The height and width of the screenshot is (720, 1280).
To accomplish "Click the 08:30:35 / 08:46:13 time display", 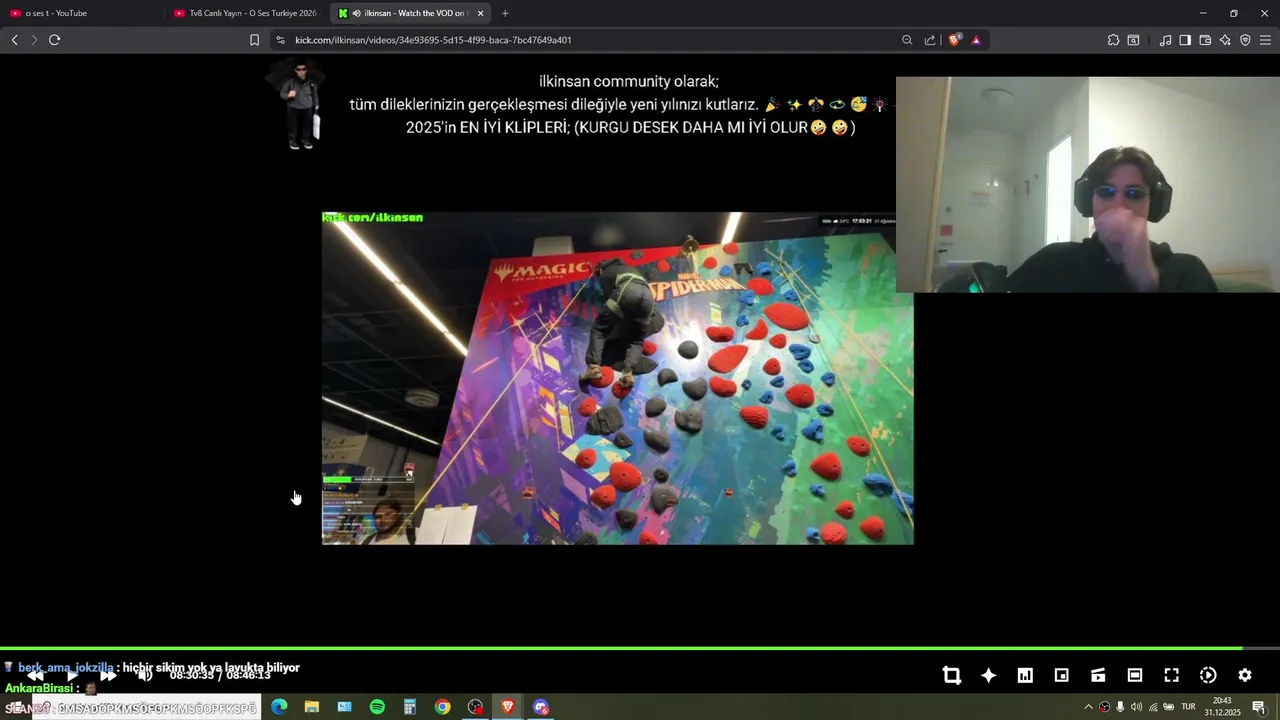I will [220, 675].
